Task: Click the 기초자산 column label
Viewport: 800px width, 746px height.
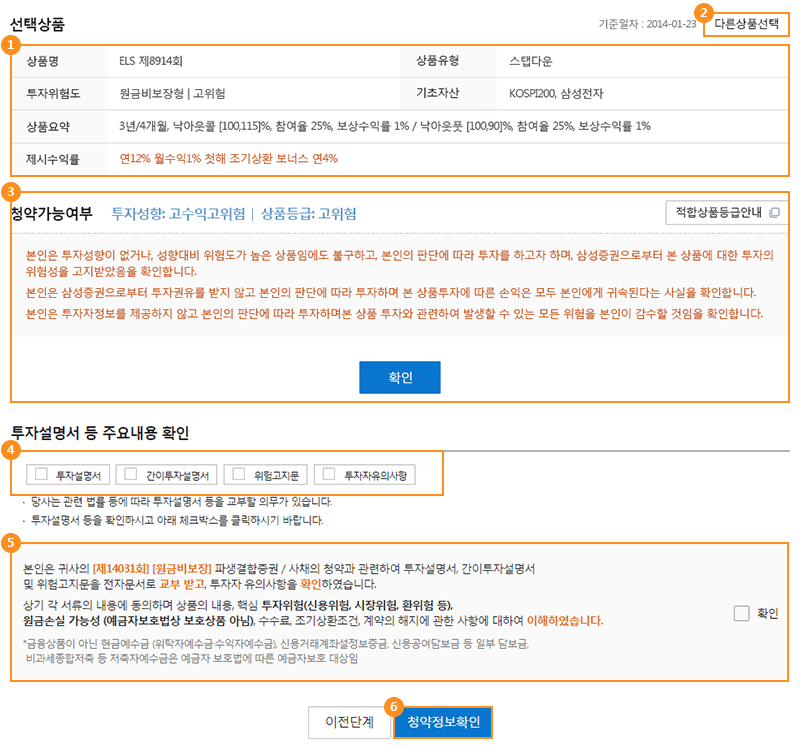Action: coord(437,93)
